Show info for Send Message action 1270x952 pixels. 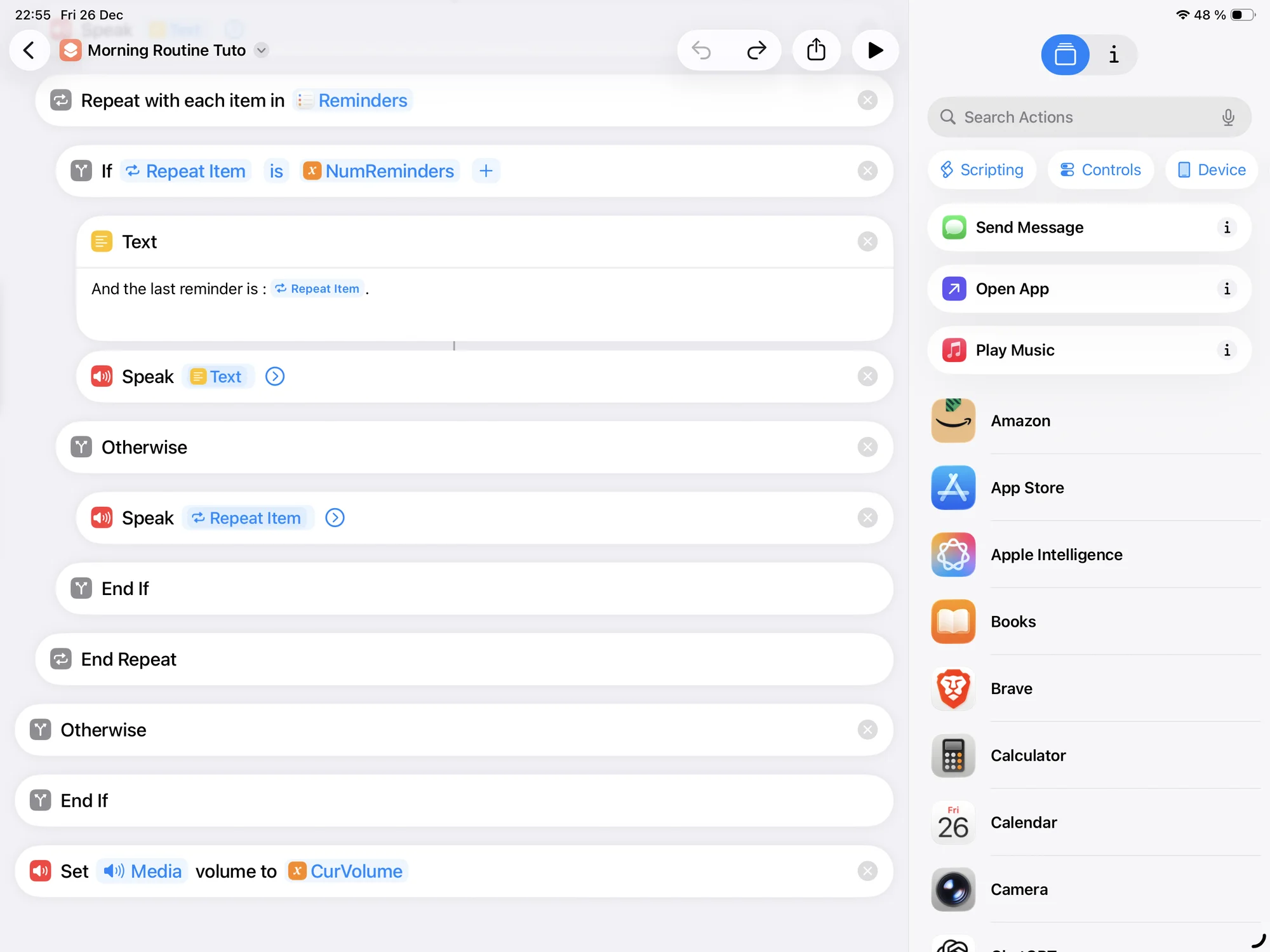pos(1226,227)
